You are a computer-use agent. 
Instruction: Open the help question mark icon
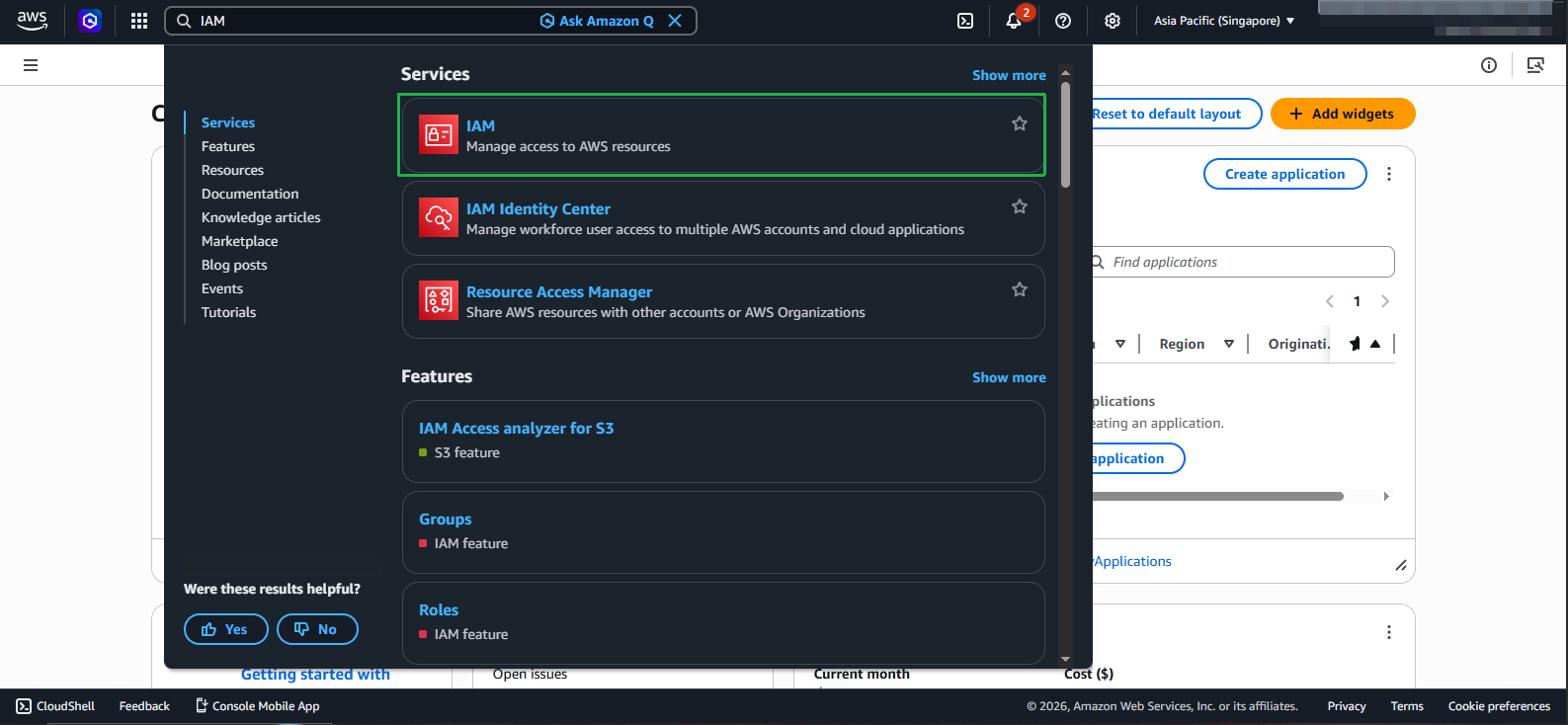[1063, 21]
